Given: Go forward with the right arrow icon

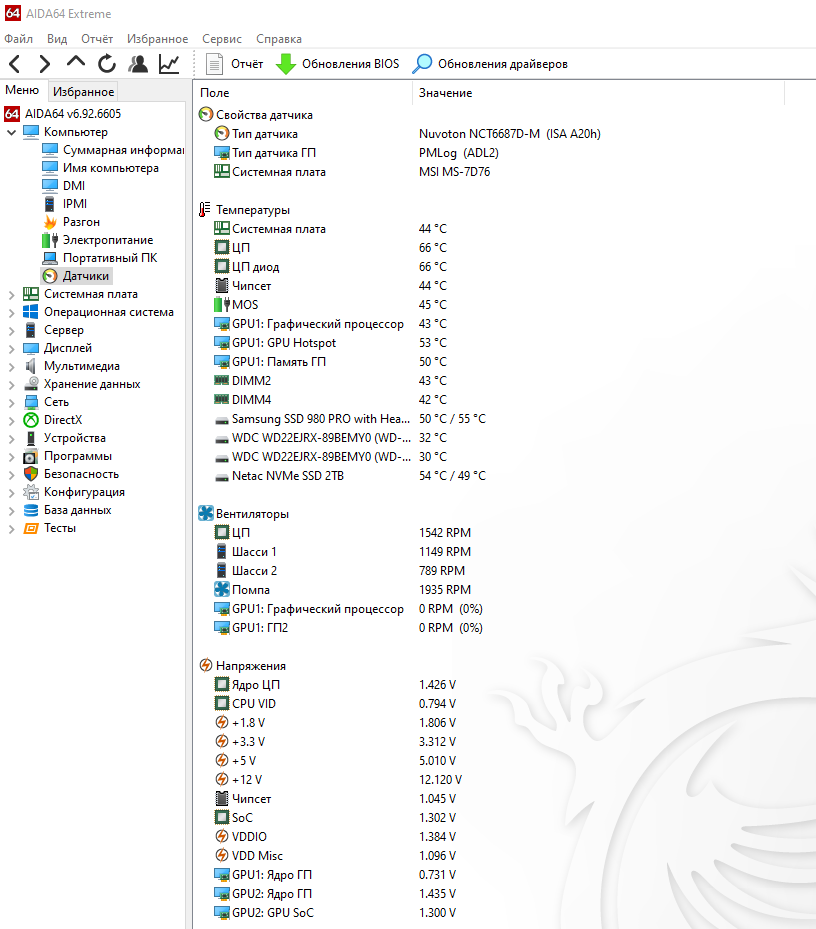Looking at the screenshot, I should 44,63.
